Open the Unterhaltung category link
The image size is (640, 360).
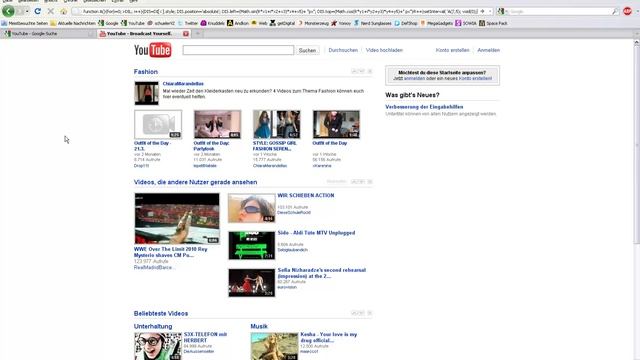point(153,327)
